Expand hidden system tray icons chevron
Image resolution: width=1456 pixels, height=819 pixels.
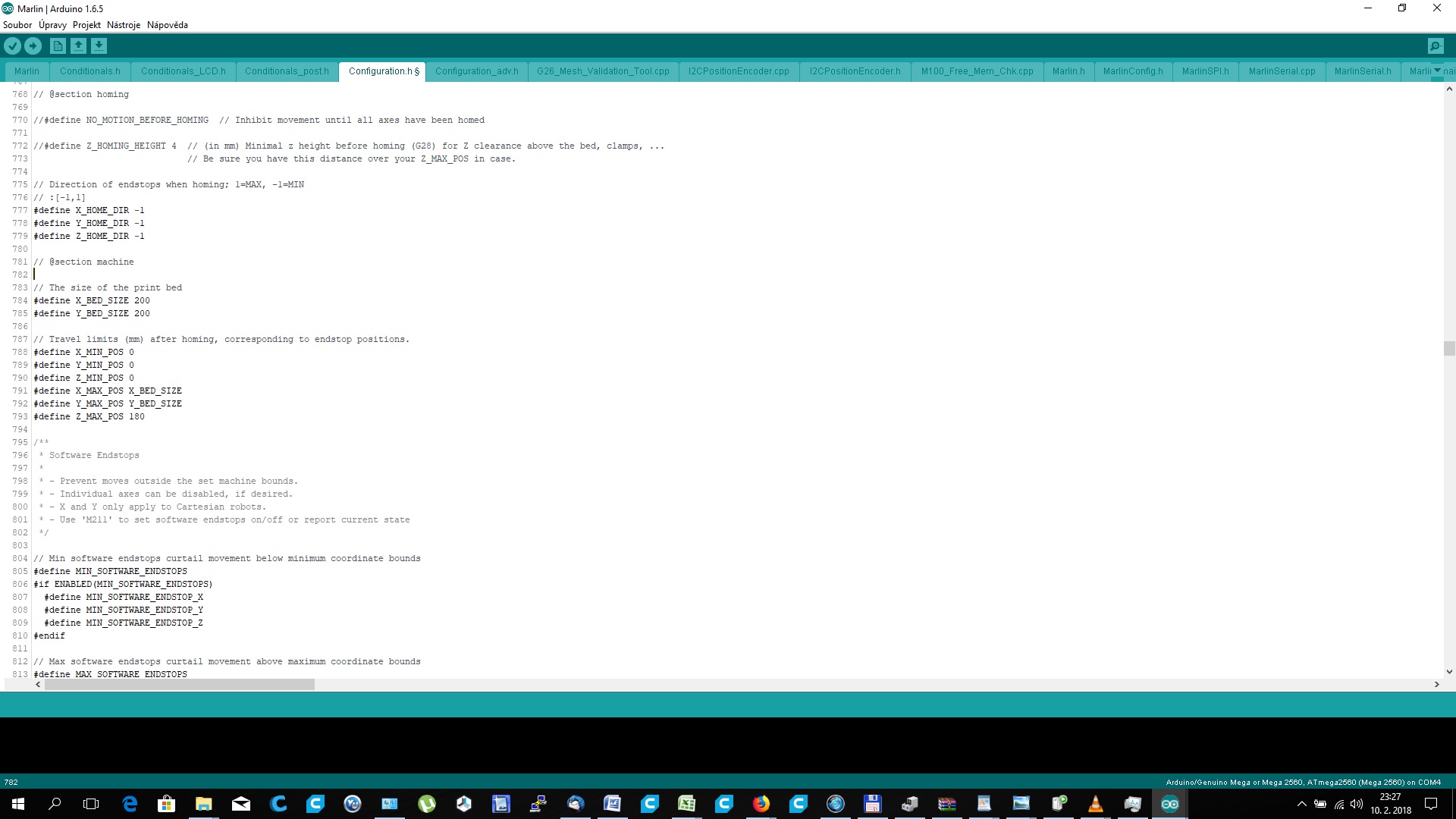click(1301, 804)
